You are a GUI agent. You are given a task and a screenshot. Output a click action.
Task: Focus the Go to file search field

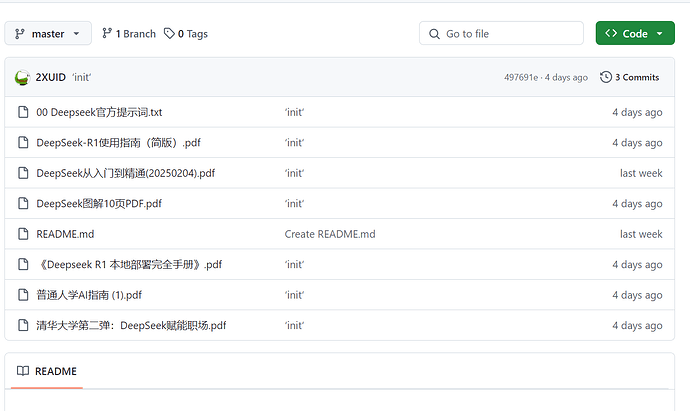tap(501, 33)
